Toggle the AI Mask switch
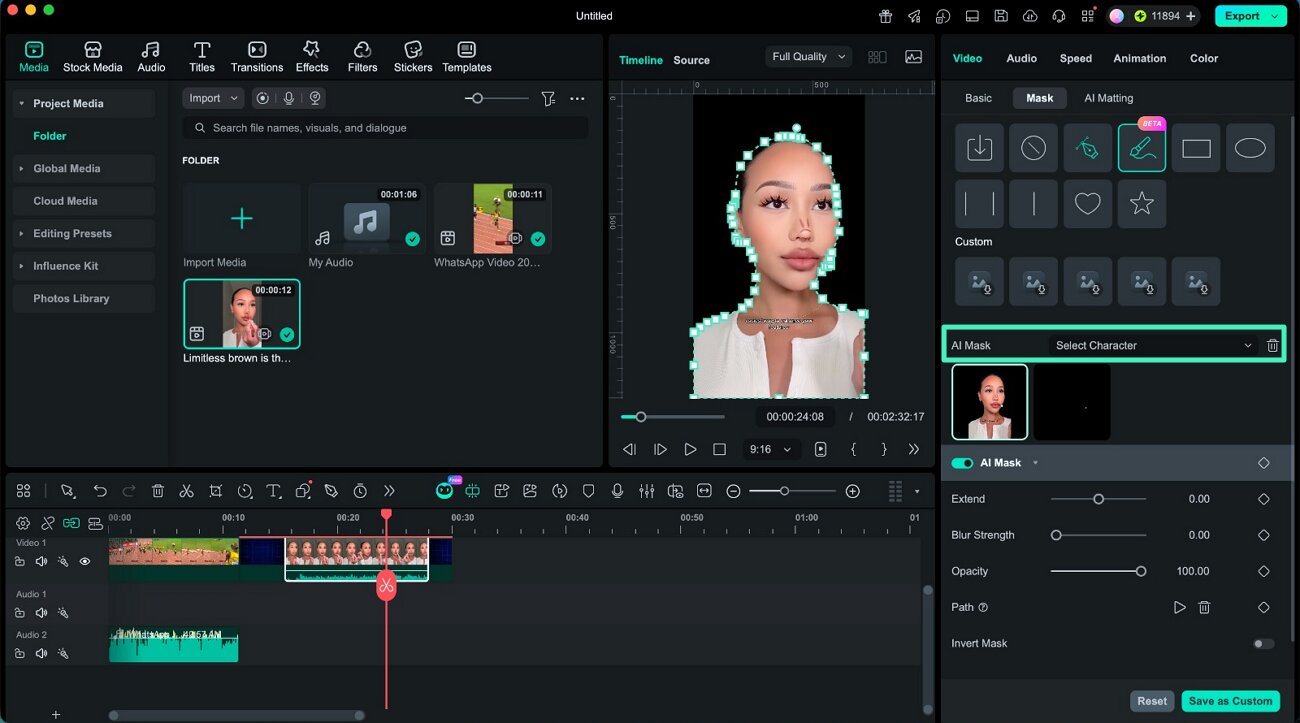 click(x=962, y=463)
